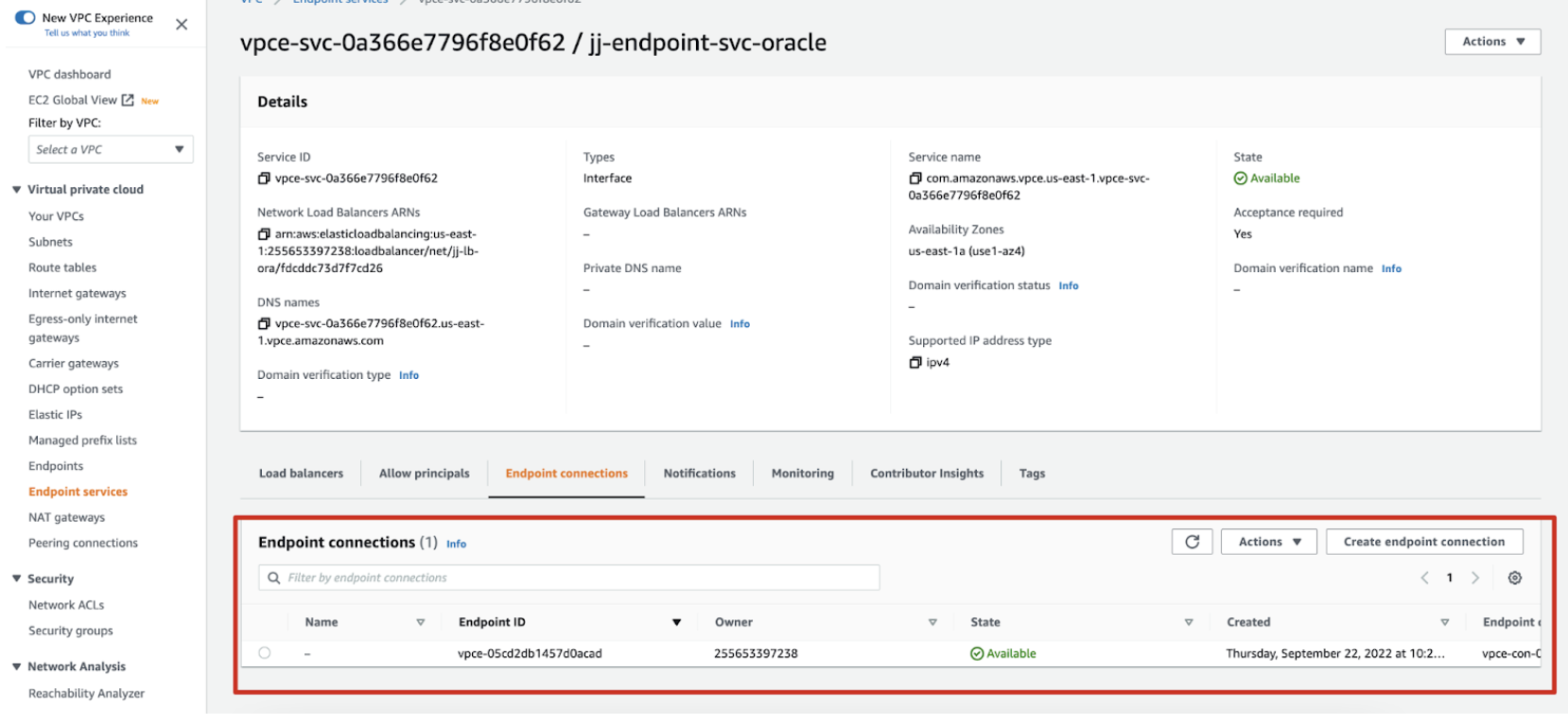Viewport: 1568px width, 724px height.
Task: Focus the Filter by endpoint connections field
Action: click(x=569, y=577)
